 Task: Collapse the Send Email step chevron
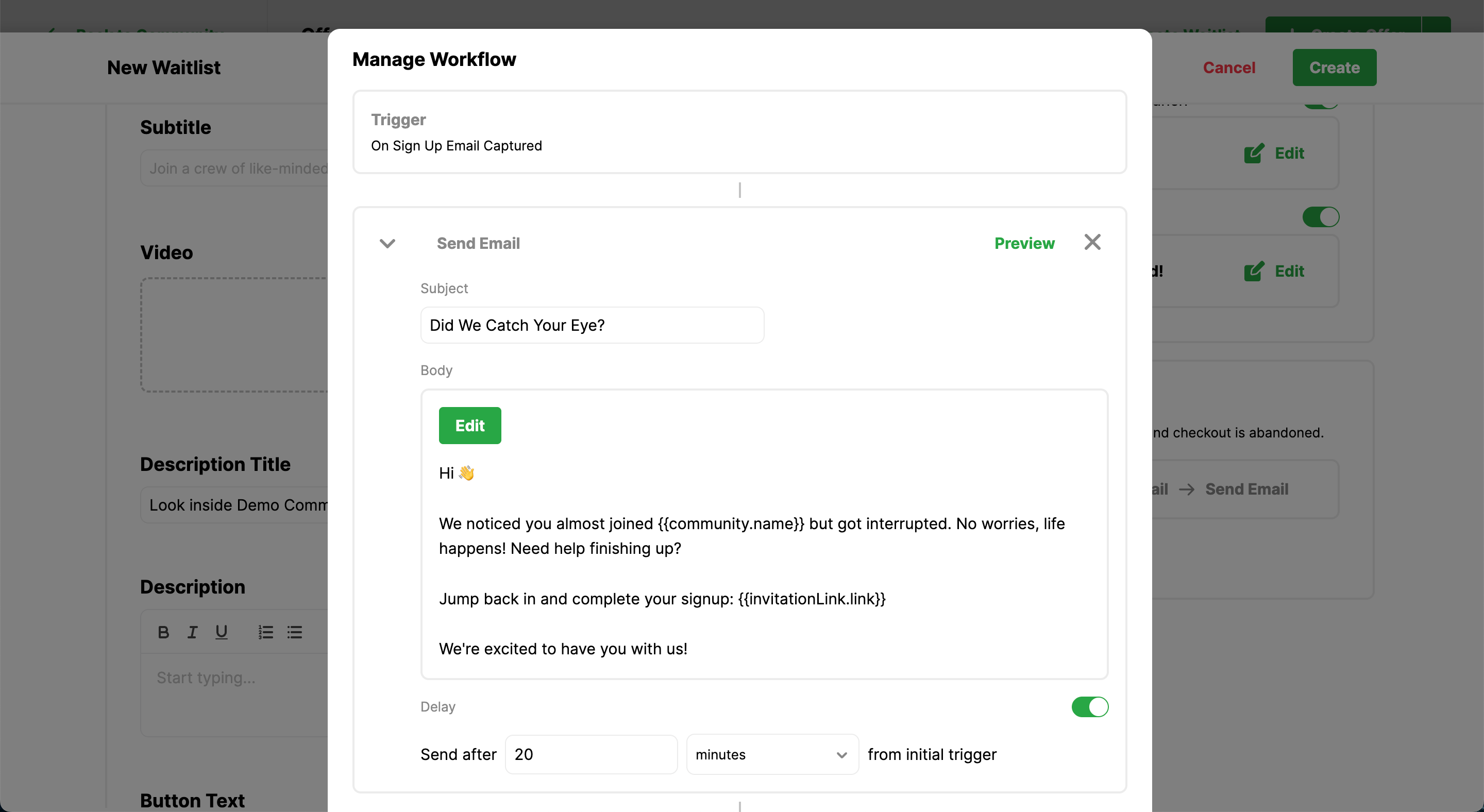[387, 244]
